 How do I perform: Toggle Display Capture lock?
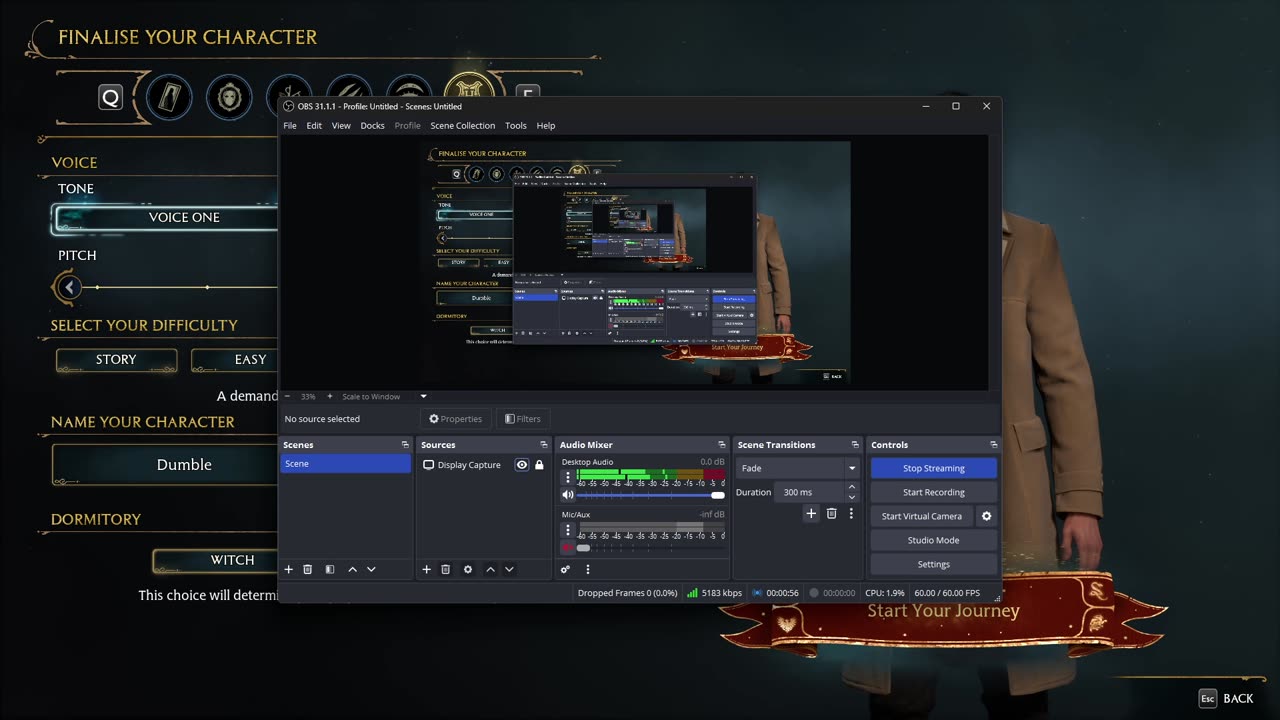[539, 465]
